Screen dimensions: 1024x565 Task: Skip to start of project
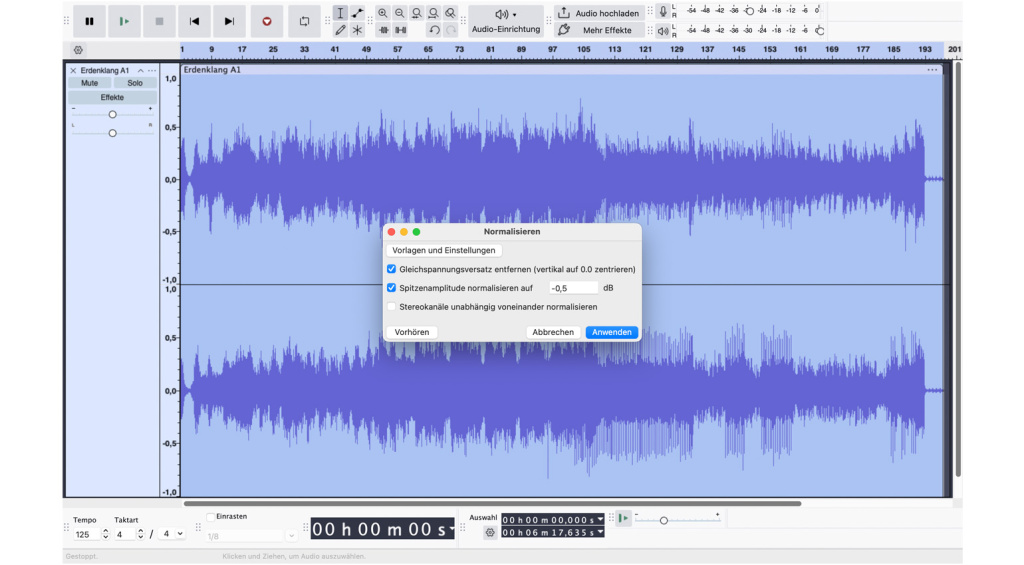pos(194,22)
